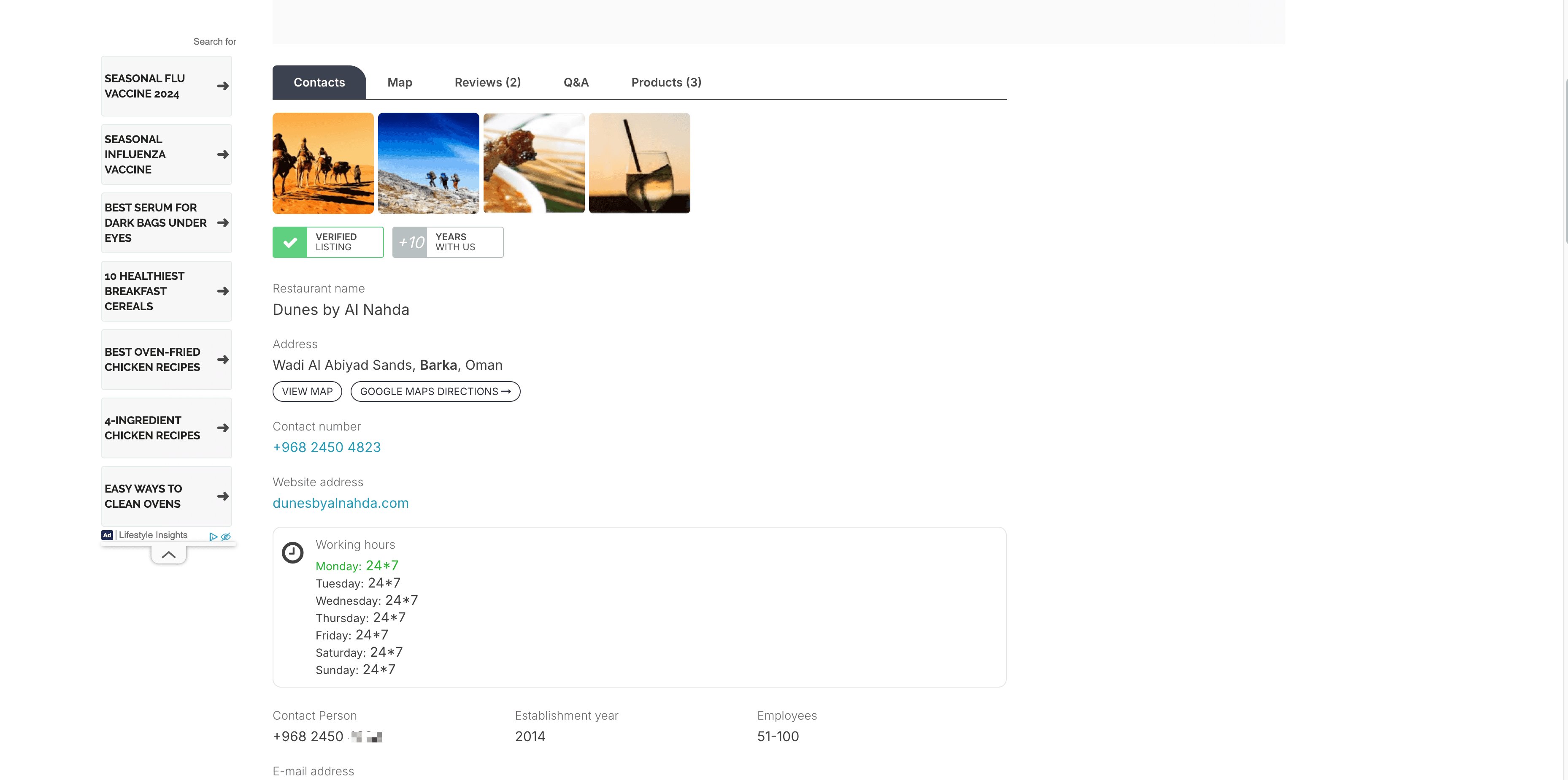
Task: Click the ad hide eye icon
Action: coord(226,536)
